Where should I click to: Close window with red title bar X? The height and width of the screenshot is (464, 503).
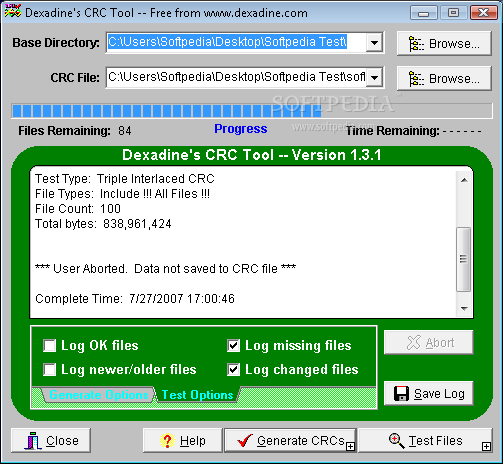[x=483, y=13]
